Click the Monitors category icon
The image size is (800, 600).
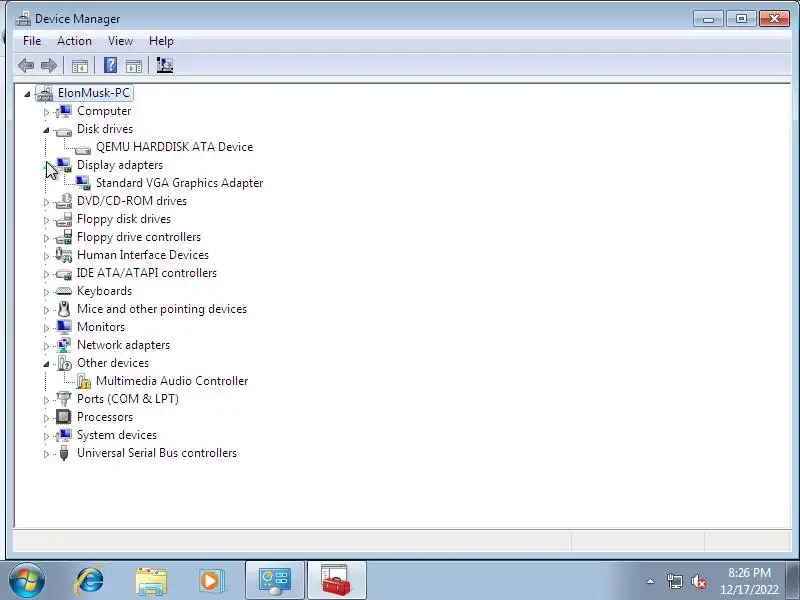tap(64, 327)
